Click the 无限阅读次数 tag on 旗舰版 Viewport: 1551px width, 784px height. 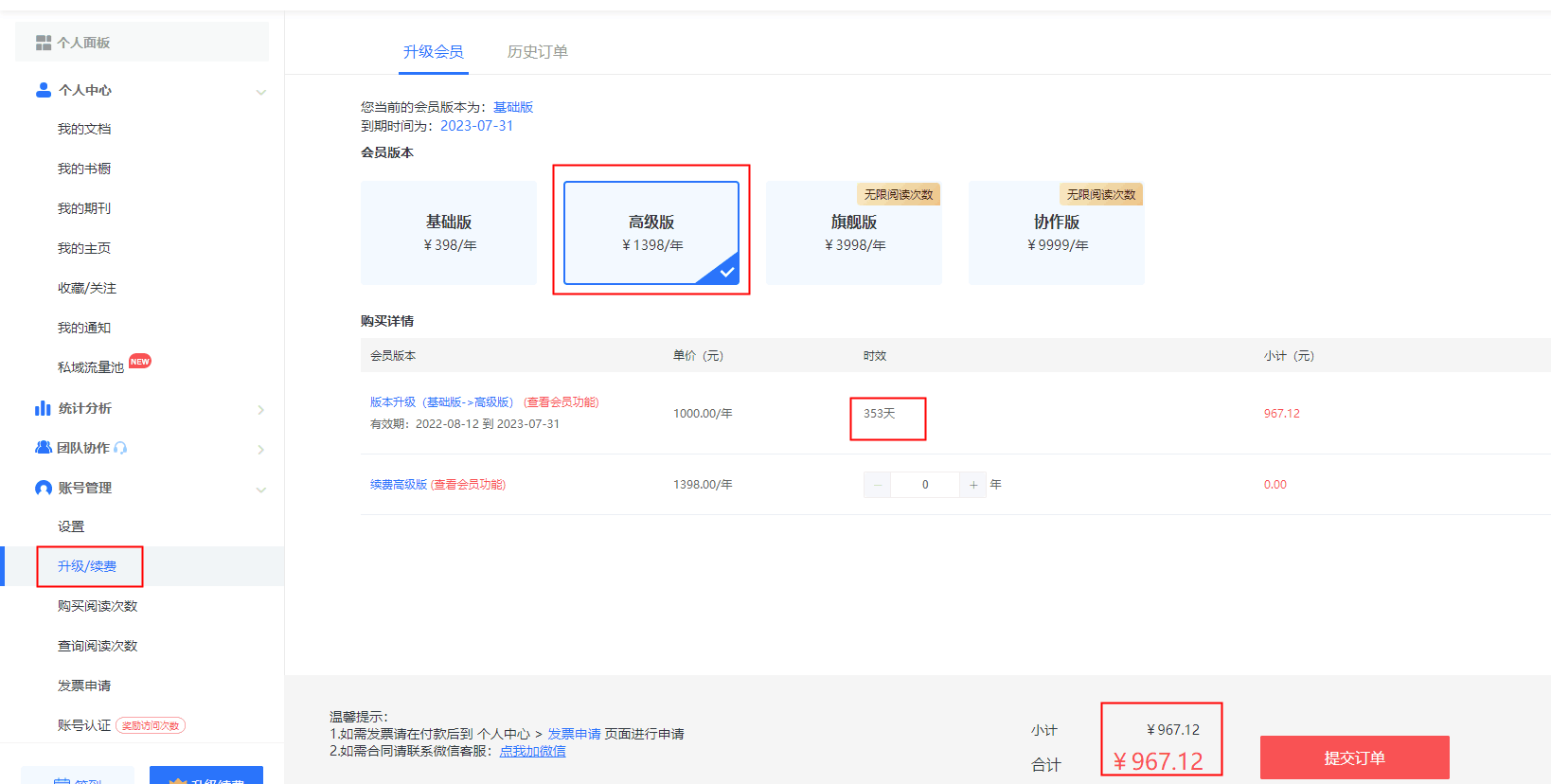(x=899, y=194)
